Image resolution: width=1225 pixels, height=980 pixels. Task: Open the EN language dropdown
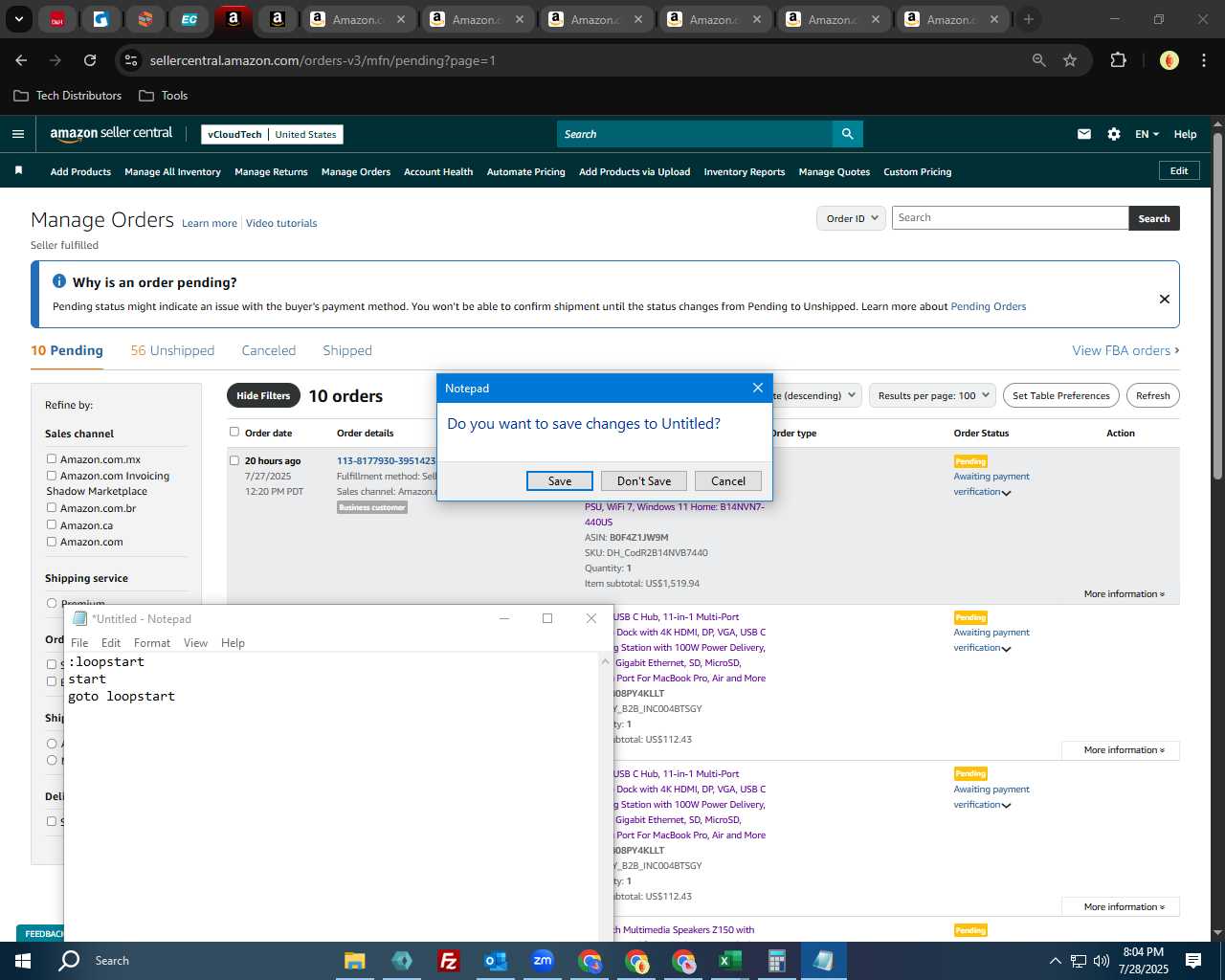pyautogui.click(x=1147, y=134)
